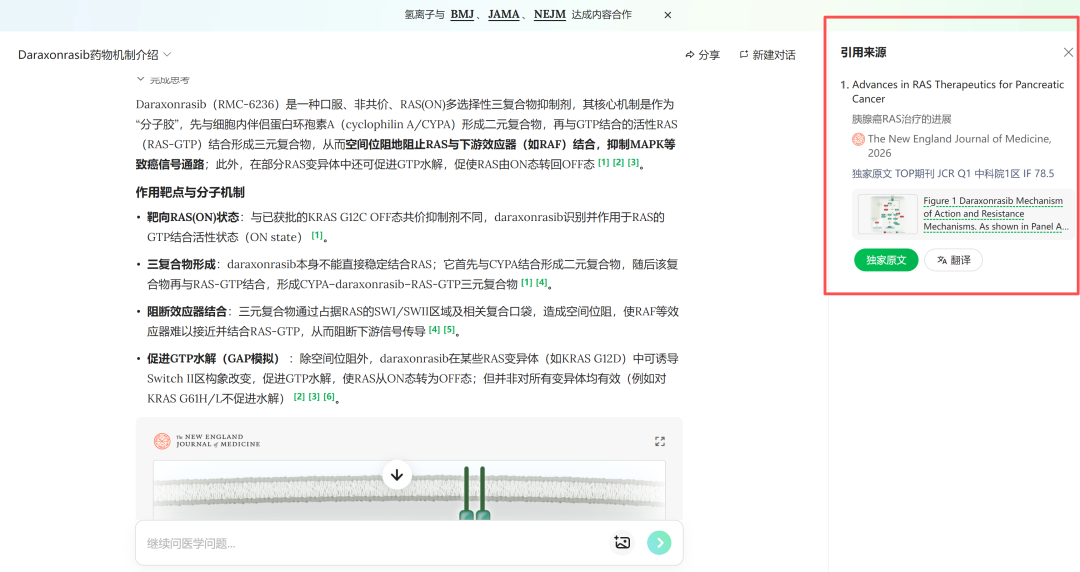Click citation [1] after 促使RAS由ON态转回OFF态
This screenshot has height=572, width=1080.
[x=603, y=163]
